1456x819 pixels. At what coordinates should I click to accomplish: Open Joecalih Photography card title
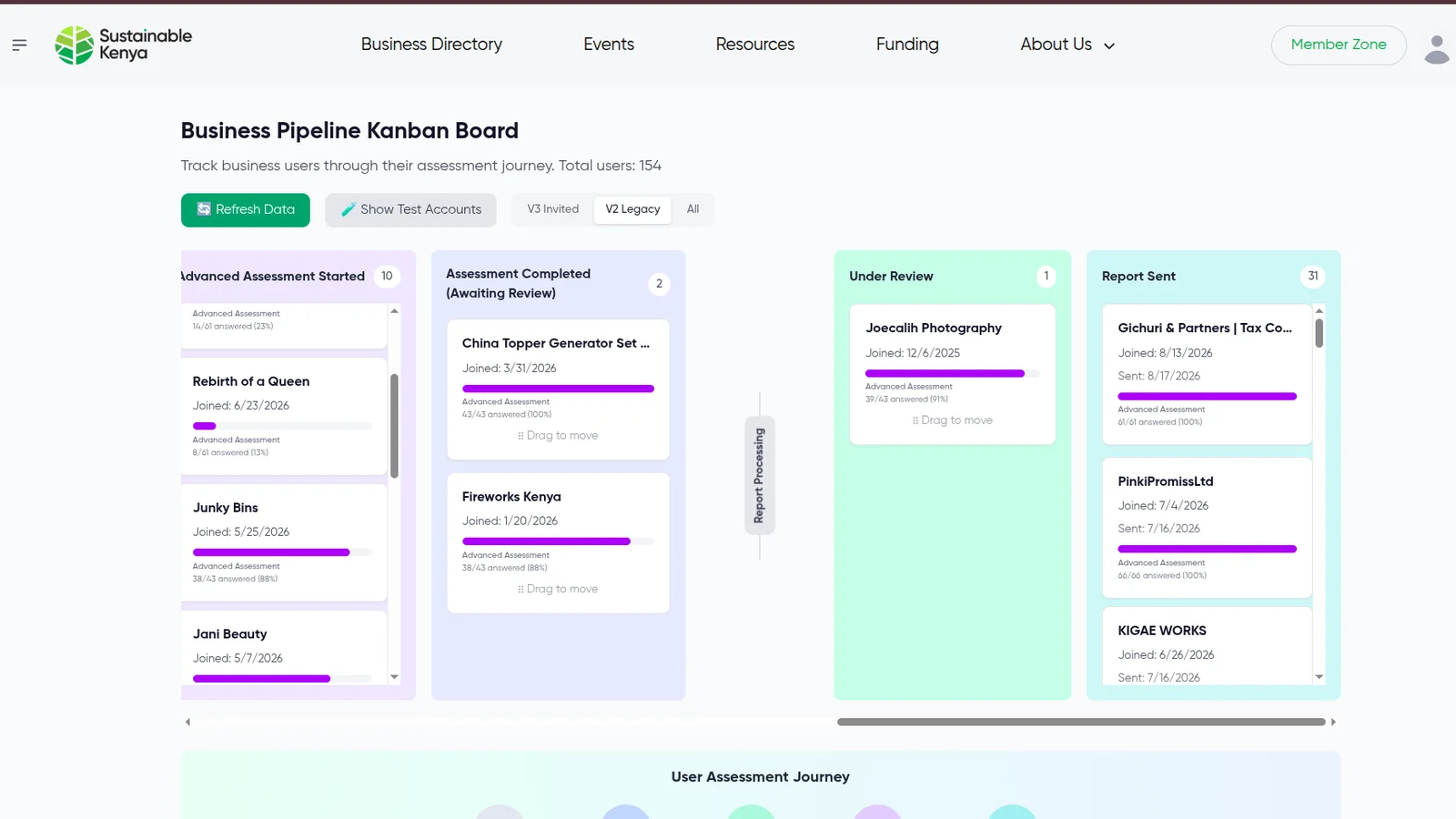tap(934, 328)
